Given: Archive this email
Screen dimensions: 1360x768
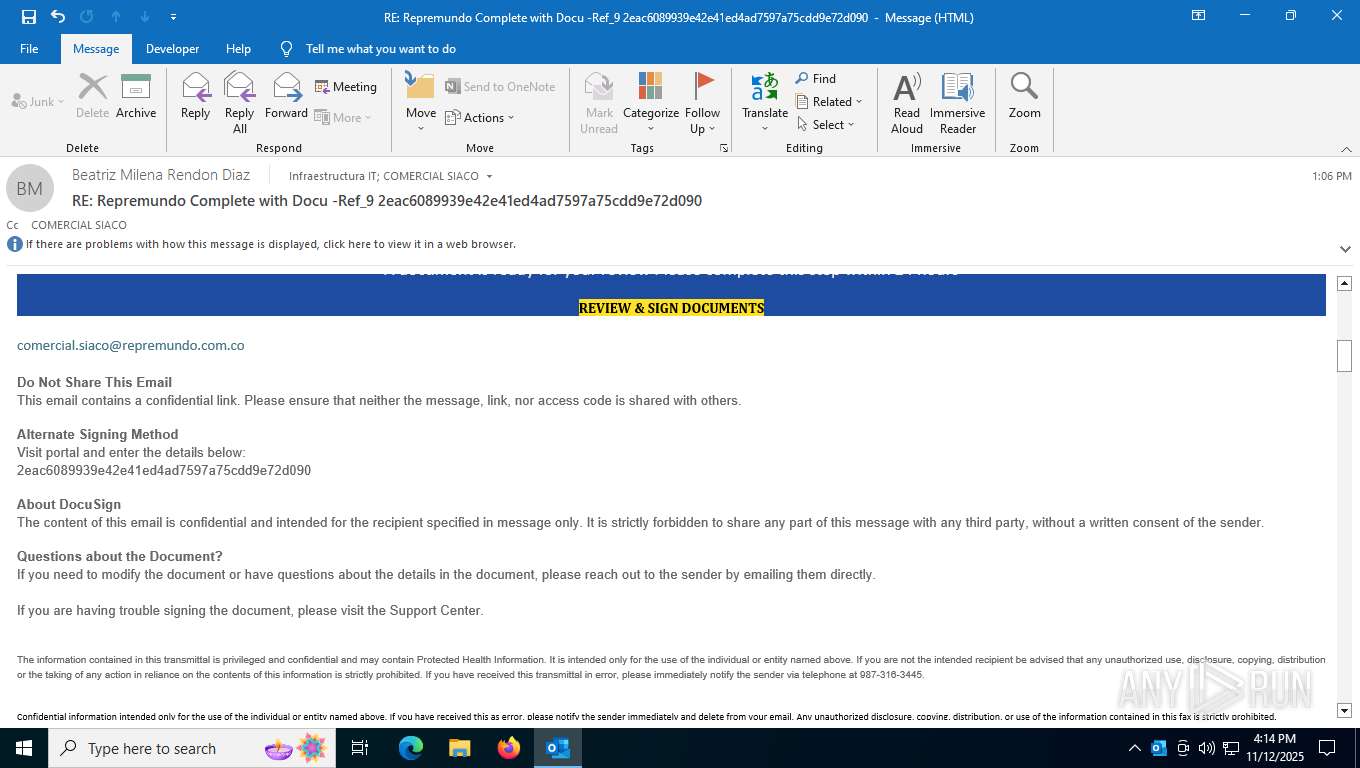Looking at the screenshot, I should pyautogui.click(x=136, y=97).
